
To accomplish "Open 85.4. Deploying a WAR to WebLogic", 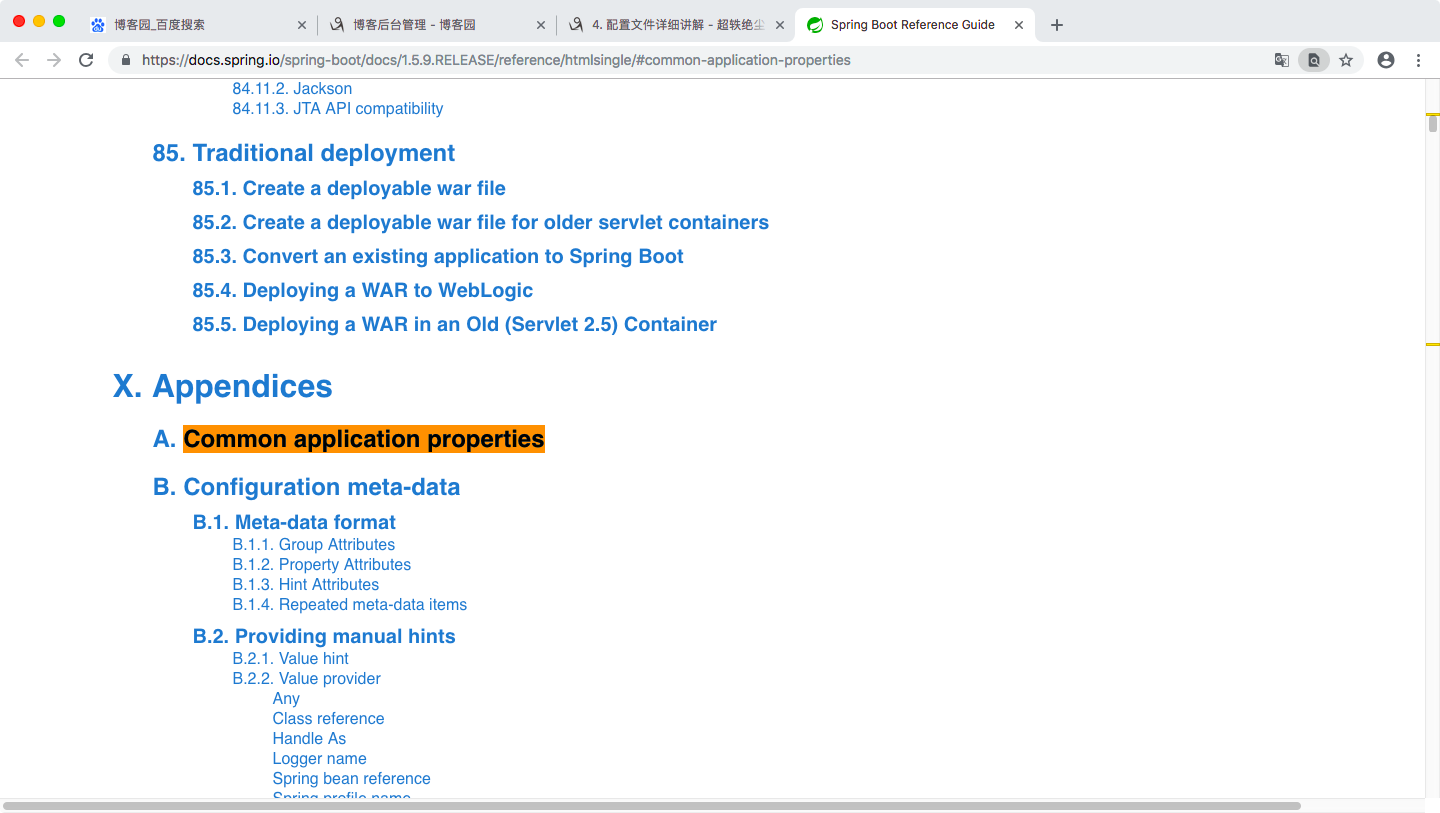I will point(363,290).
